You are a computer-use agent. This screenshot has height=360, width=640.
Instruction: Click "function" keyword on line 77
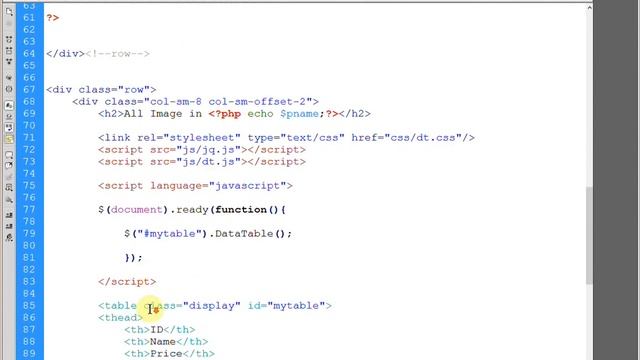coord(241,210)
